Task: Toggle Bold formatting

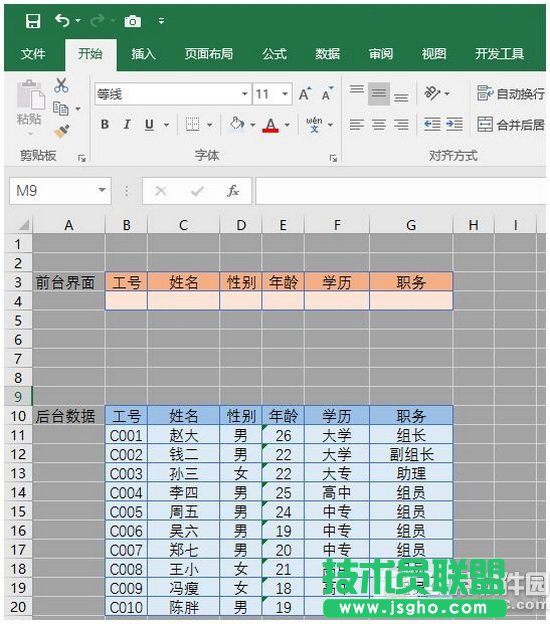Action: pyautogui.click(x=105, y=125)
